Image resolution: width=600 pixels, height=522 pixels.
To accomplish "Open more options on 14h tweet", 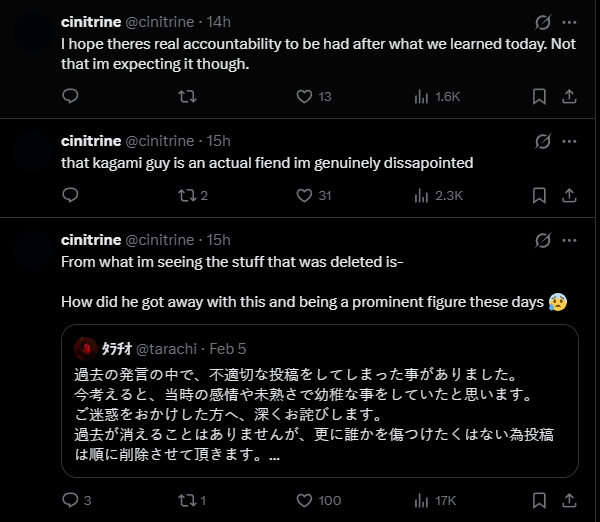I will coord(569,22).
